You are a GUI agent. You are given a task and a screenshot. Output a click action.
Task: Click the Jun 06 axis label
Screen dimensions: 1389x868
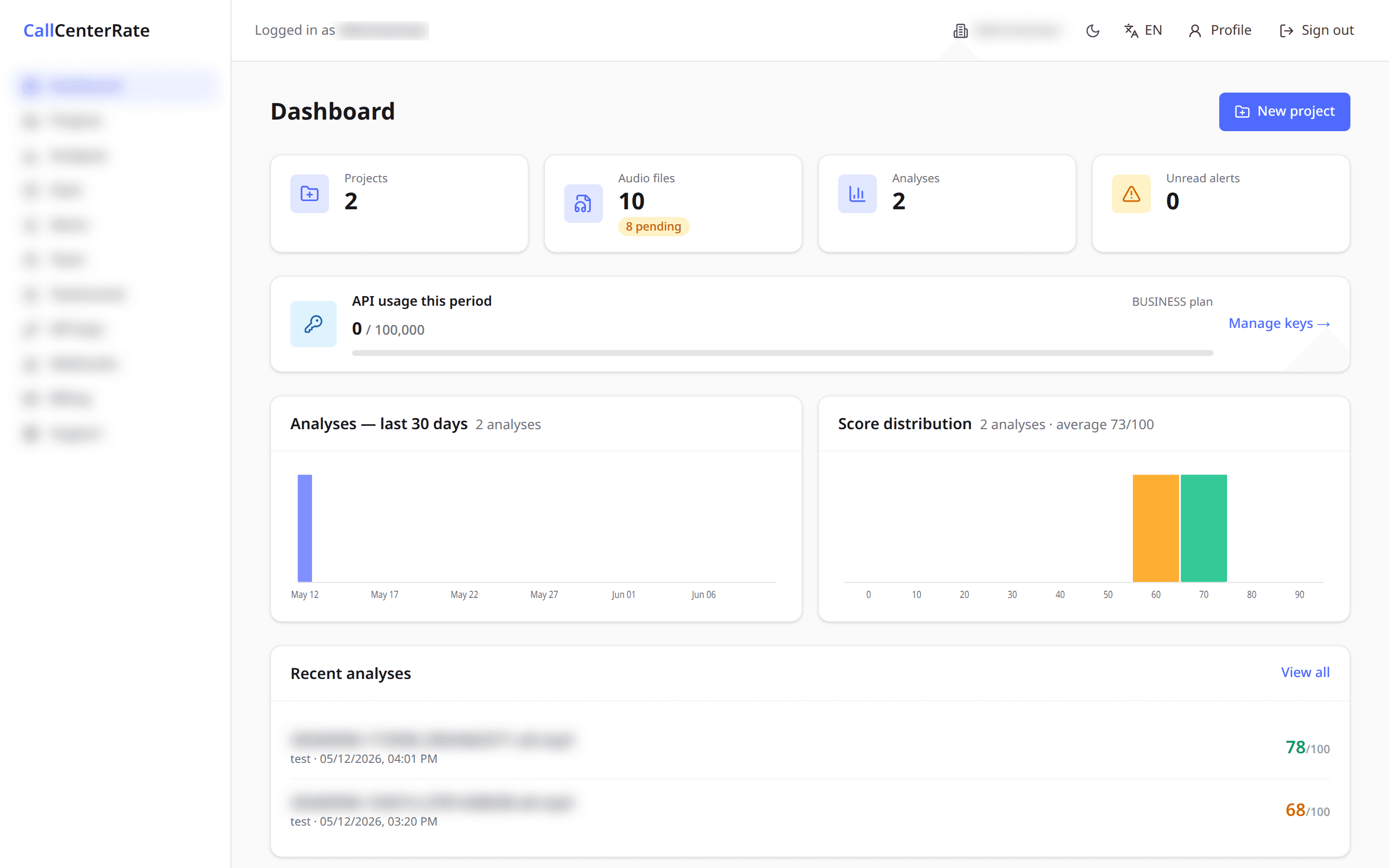pos(703,595)
